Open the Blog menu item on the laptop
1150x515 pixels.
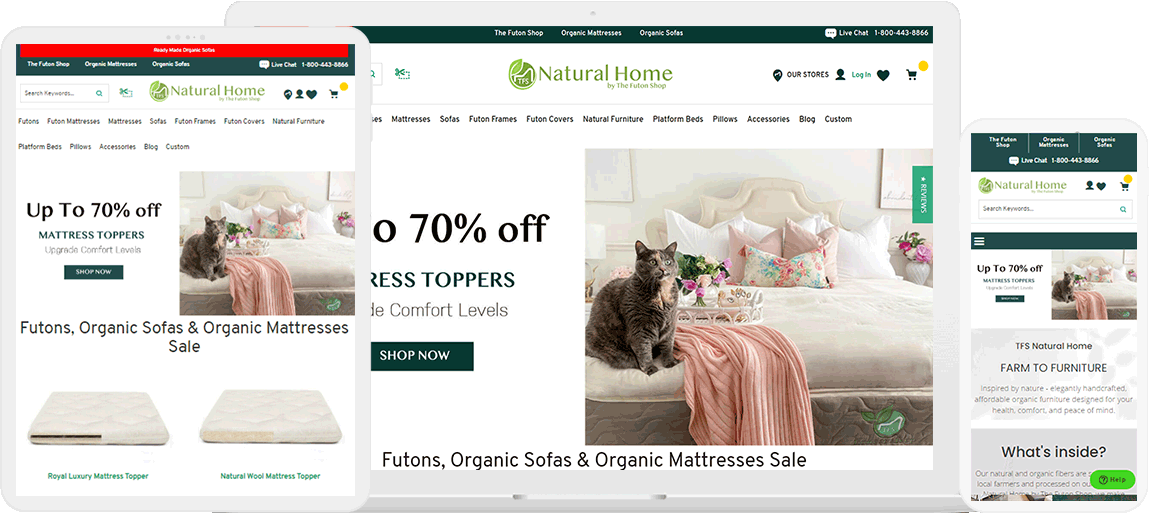pos(807,119)
